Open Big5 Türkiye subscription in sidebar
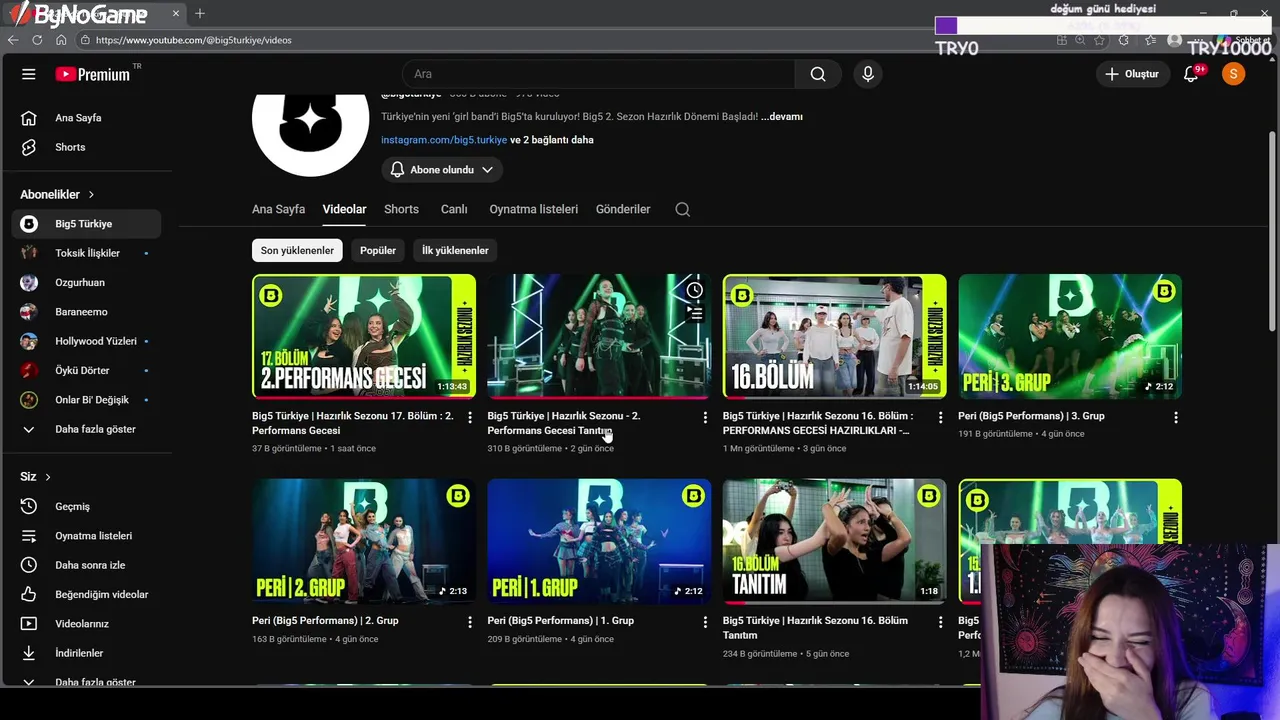The width and height of the screenshot is (1280, 720). pos(88,224)
